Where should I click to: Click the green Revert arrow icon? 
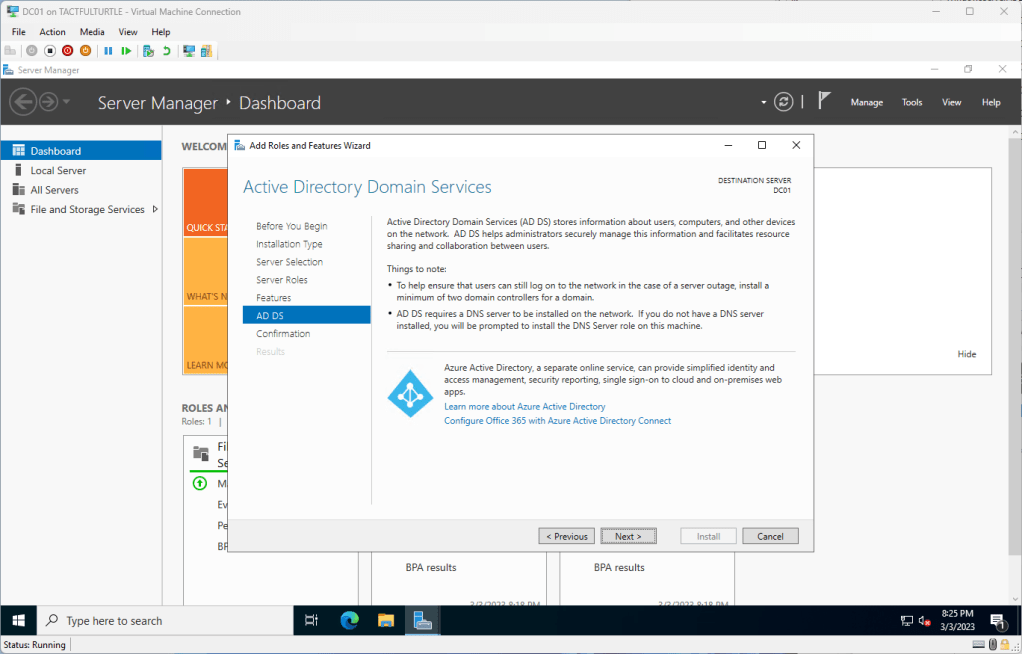166,51
